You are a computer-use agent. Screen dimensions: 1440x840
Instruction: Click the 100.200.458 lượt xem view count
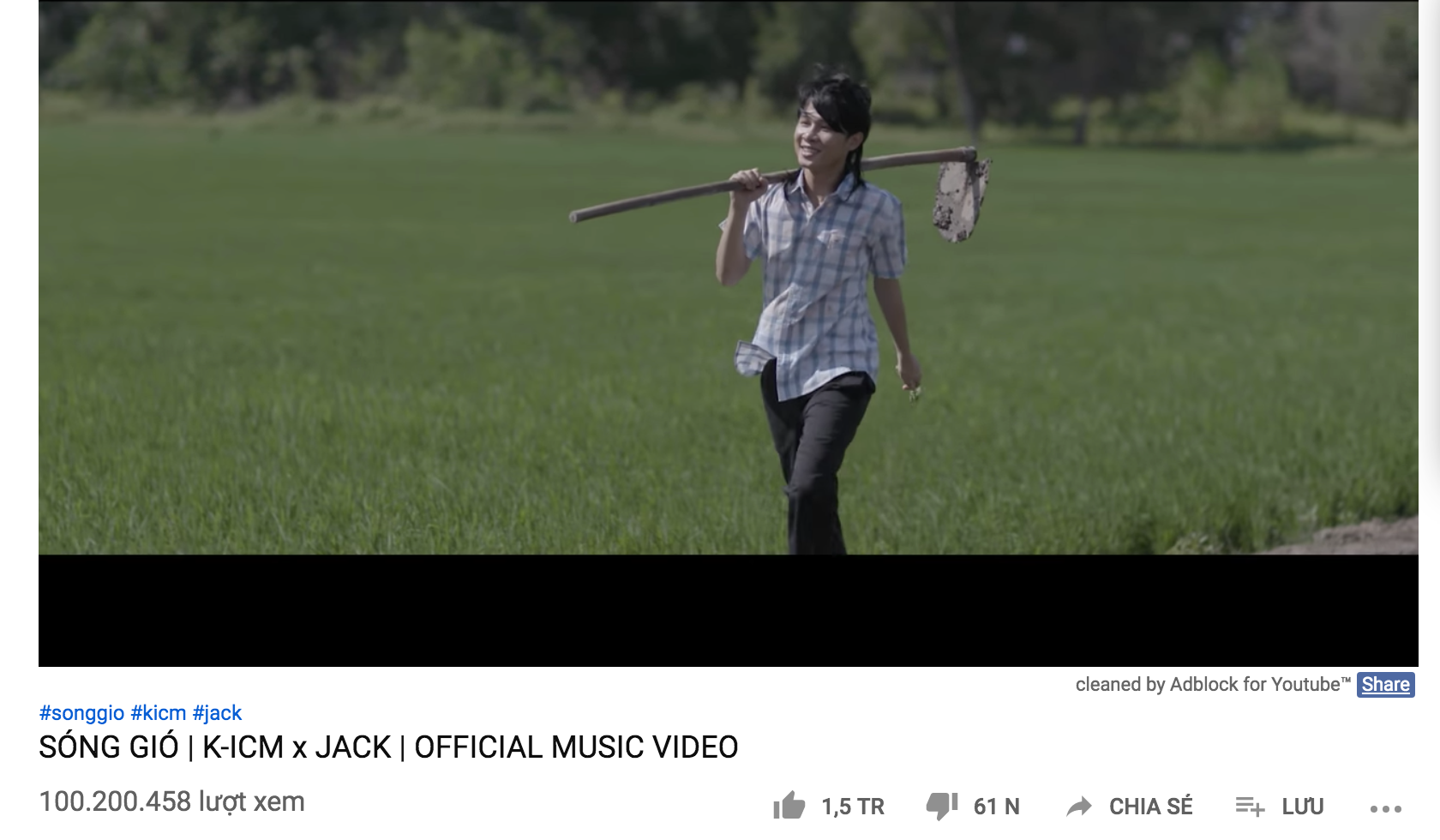click(172, 801)
